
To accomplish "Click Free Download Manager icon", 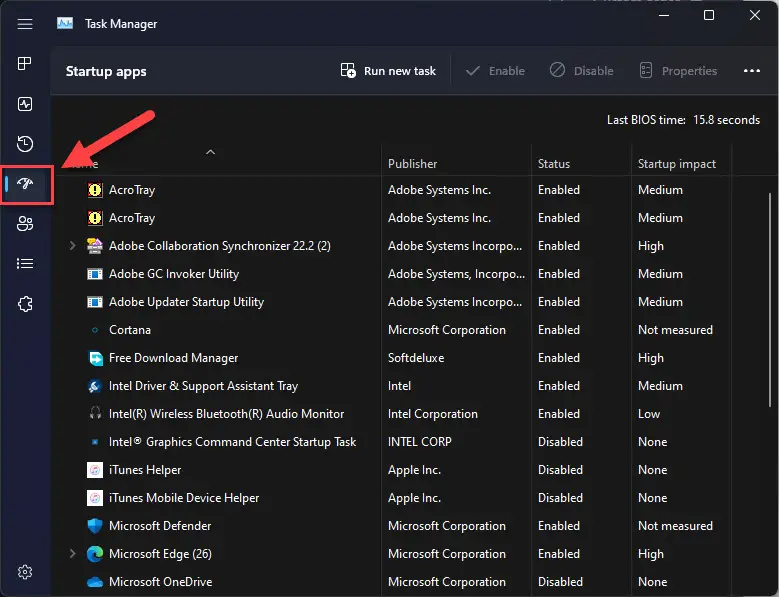I will [95, 358].
